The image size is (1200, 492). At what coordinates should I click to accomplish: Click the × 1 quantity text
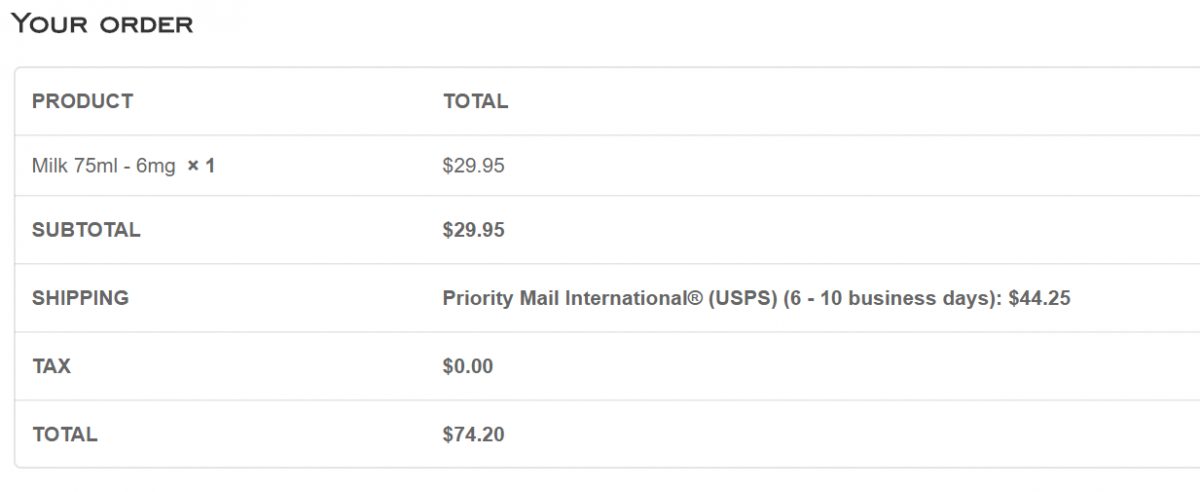pos(201,166)
